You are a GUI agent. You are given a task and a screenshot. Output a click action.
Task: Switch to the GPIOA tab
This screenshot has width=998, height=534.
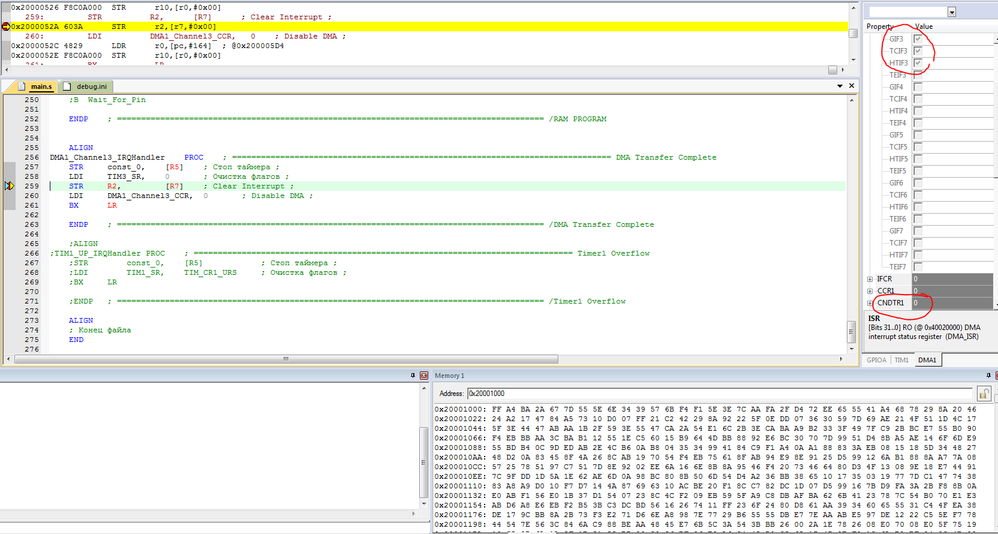(x=876, y=360)
